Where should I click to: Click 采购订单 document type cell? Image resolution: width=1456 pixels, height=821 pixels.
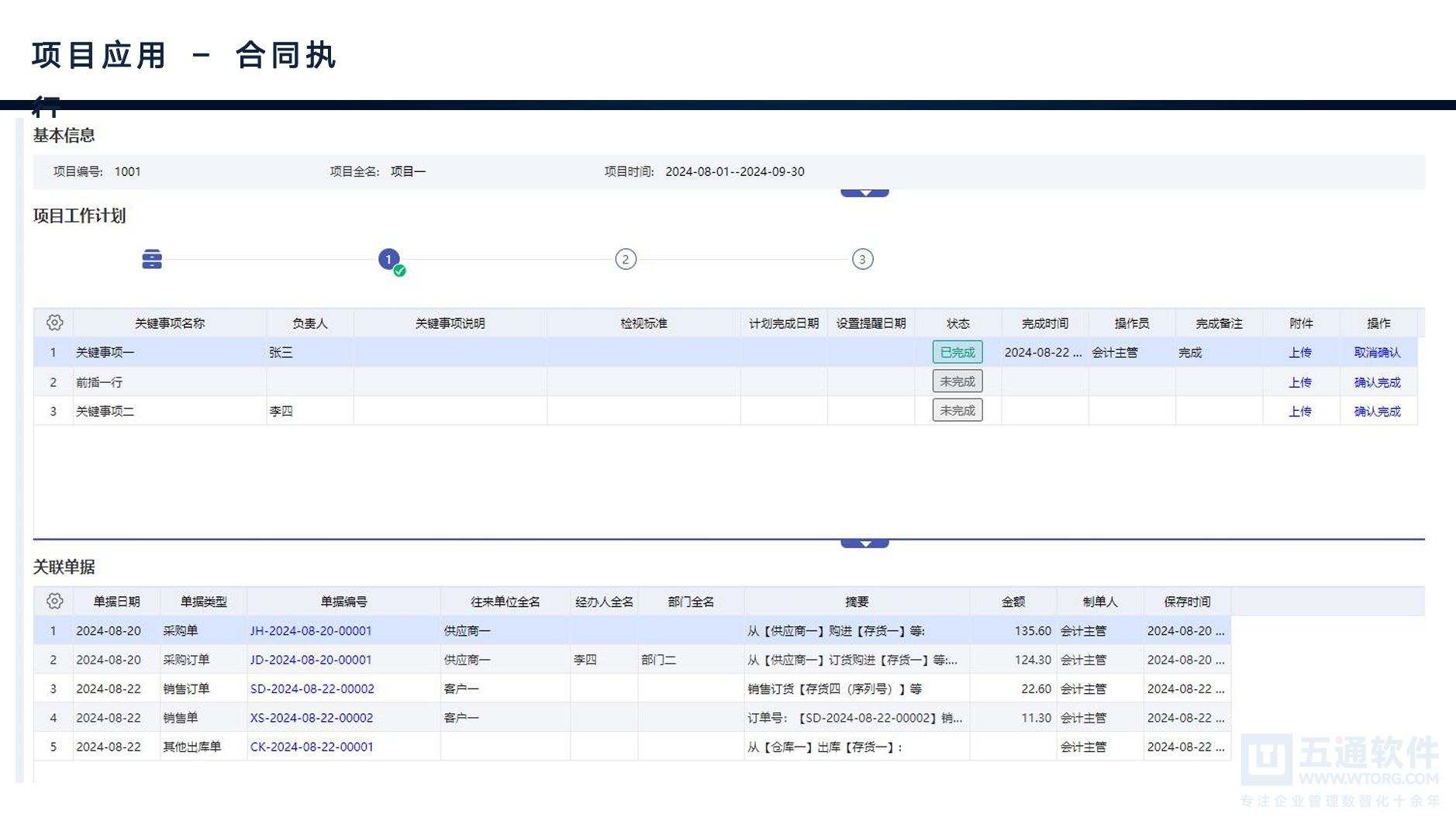click(x=203, y=660)
